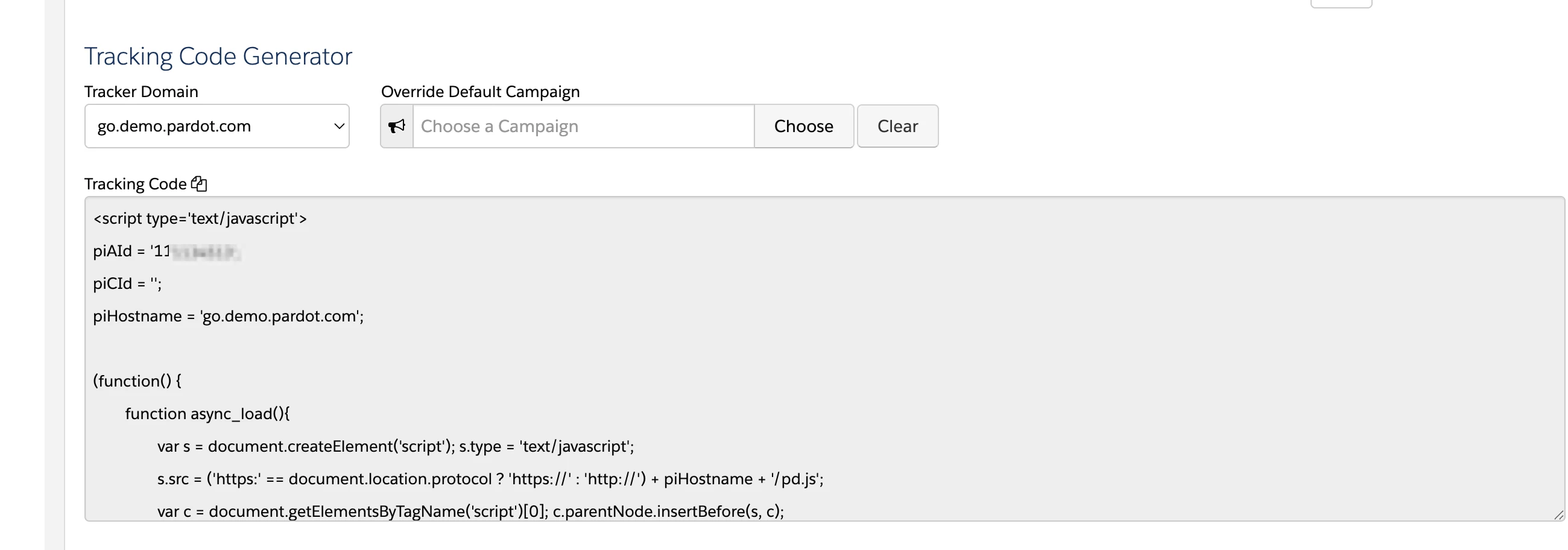The height and width of the screenshot is (550, 1568).
Task: Click the Choose button
Action: pos(803,126)
